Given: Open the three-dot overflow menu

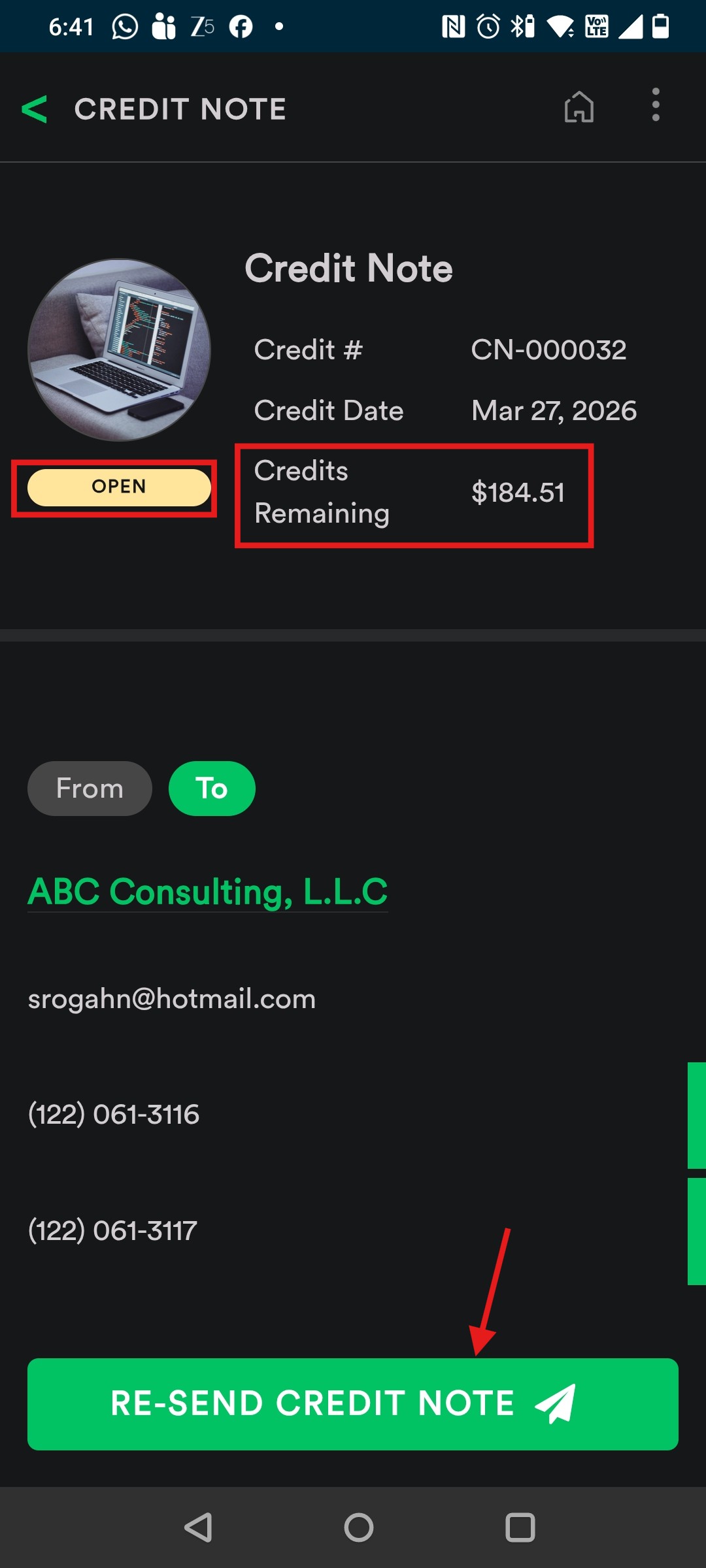Looking at the screenshot, I should (x=656, y=105).
